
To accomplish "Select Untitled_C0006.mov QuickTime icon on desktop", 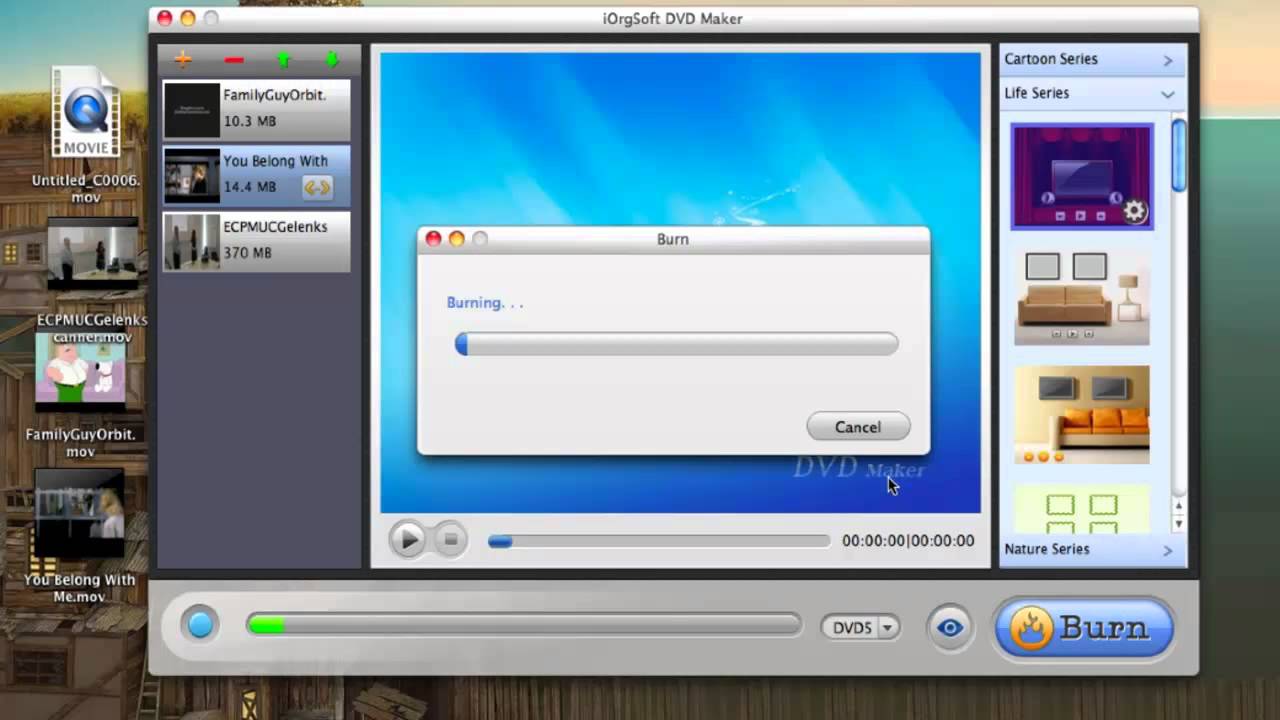I will coord(86,111).
